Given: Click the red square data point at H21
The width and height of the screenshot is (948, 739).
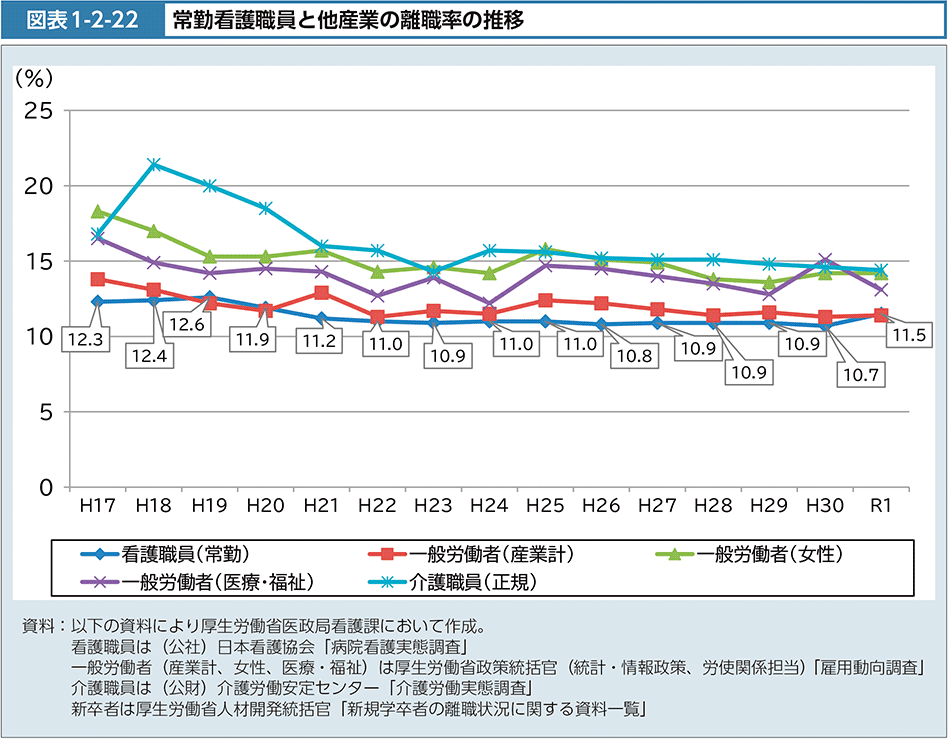Looking at the screenshot, I should coord(321,293).
